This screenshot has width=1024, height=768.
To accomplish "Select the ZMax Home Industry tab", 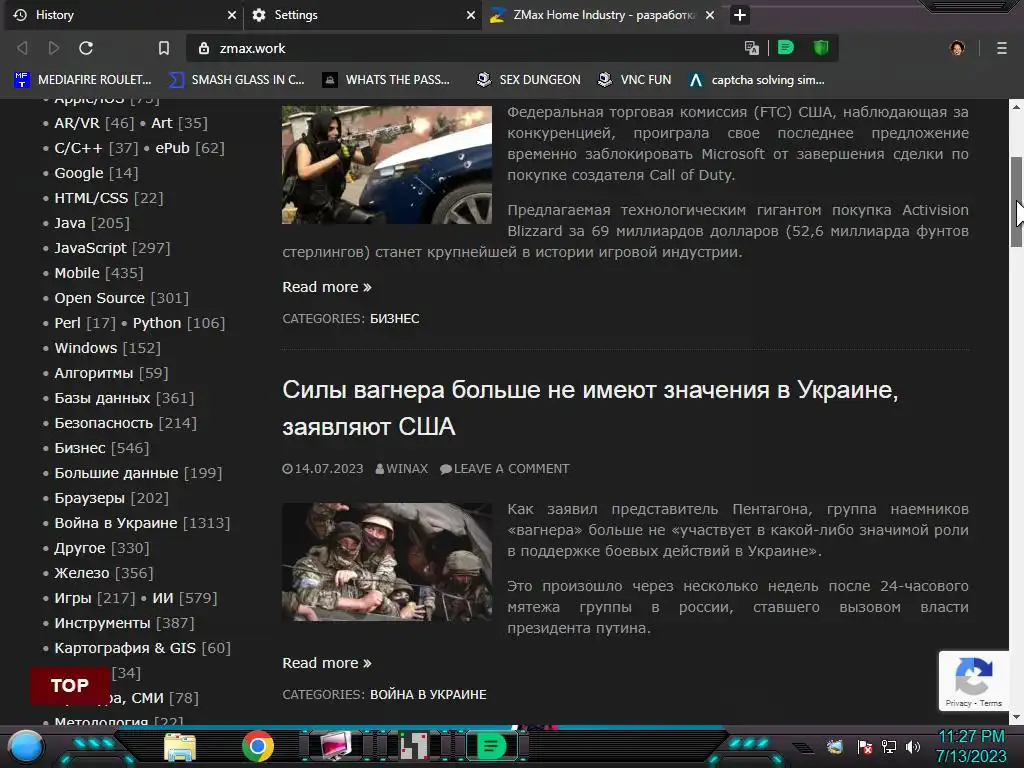I will [x=601, y=15].
